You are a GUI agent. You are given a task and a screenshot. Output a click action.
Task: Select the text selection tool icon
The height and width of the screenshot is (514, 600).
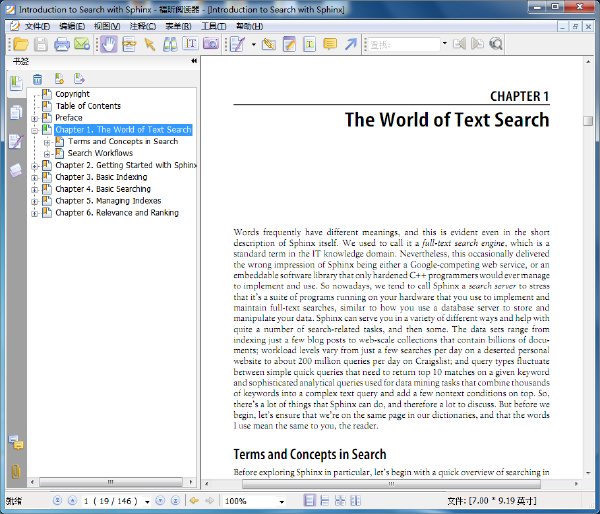point(129,44)
